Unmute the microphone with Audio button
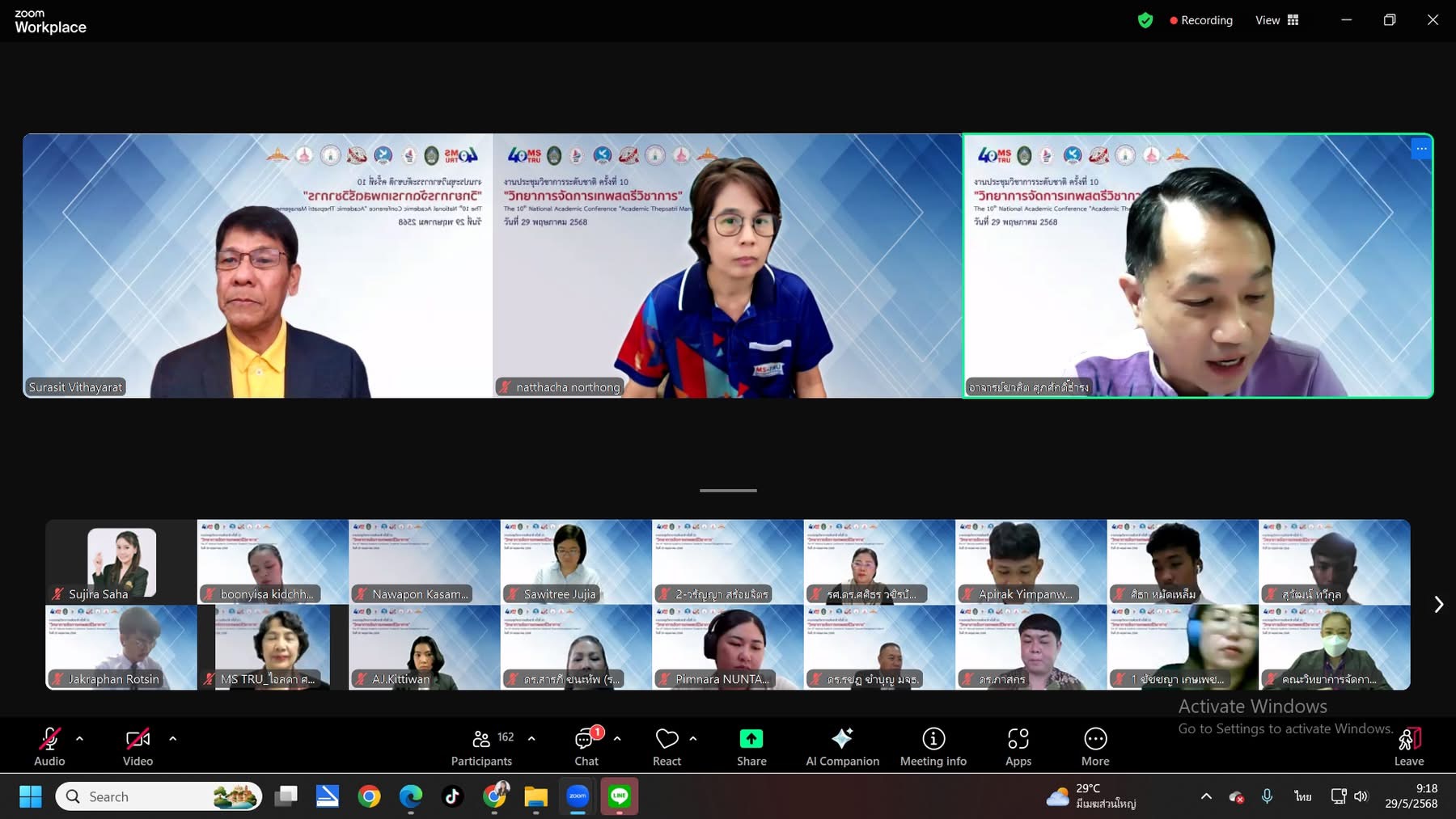 point(49,746)
